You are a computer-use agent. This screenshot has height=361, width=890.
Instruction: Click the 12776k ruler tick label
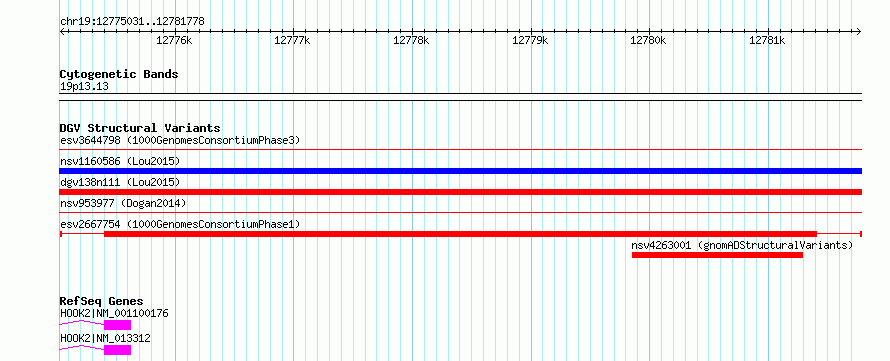pos(174,40)
